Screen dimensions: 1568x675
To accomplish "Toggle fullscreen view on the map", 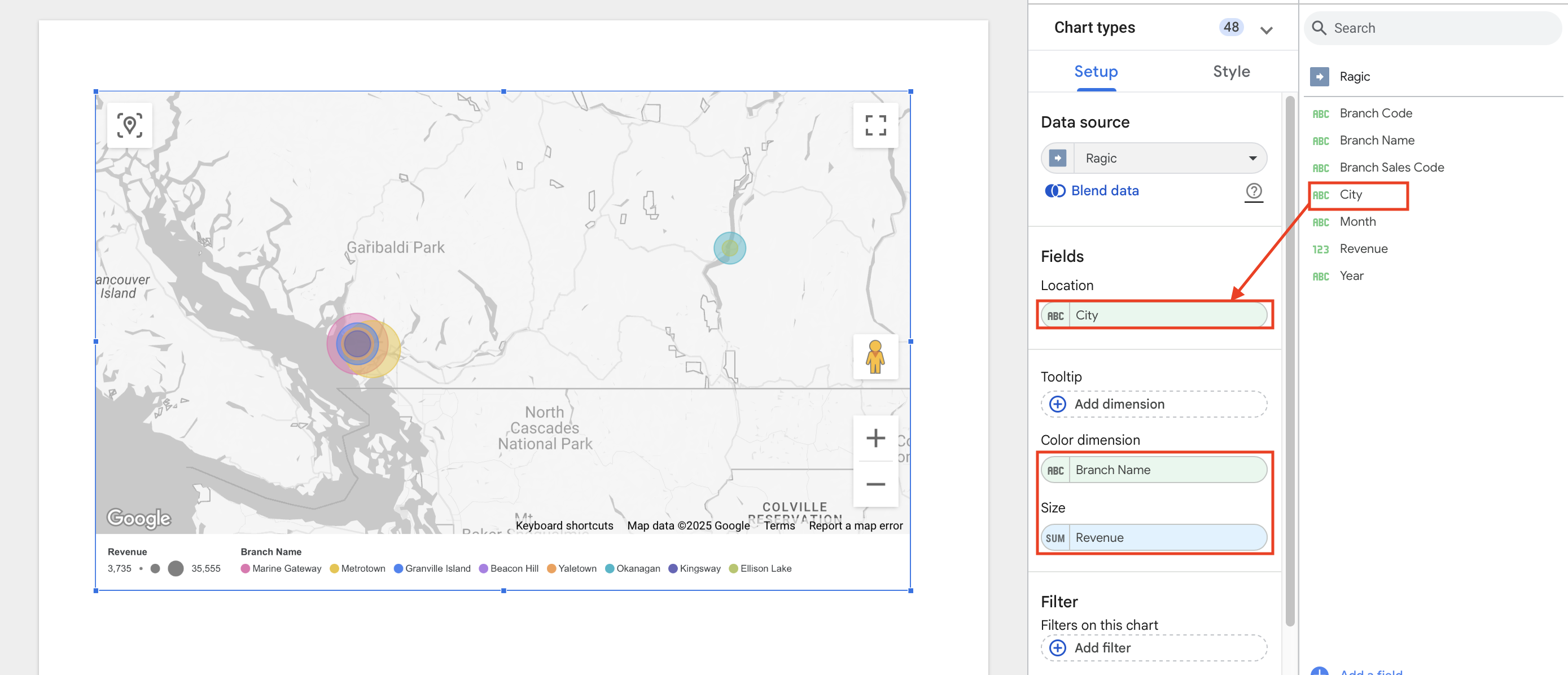I will click(x=875, y=125).
